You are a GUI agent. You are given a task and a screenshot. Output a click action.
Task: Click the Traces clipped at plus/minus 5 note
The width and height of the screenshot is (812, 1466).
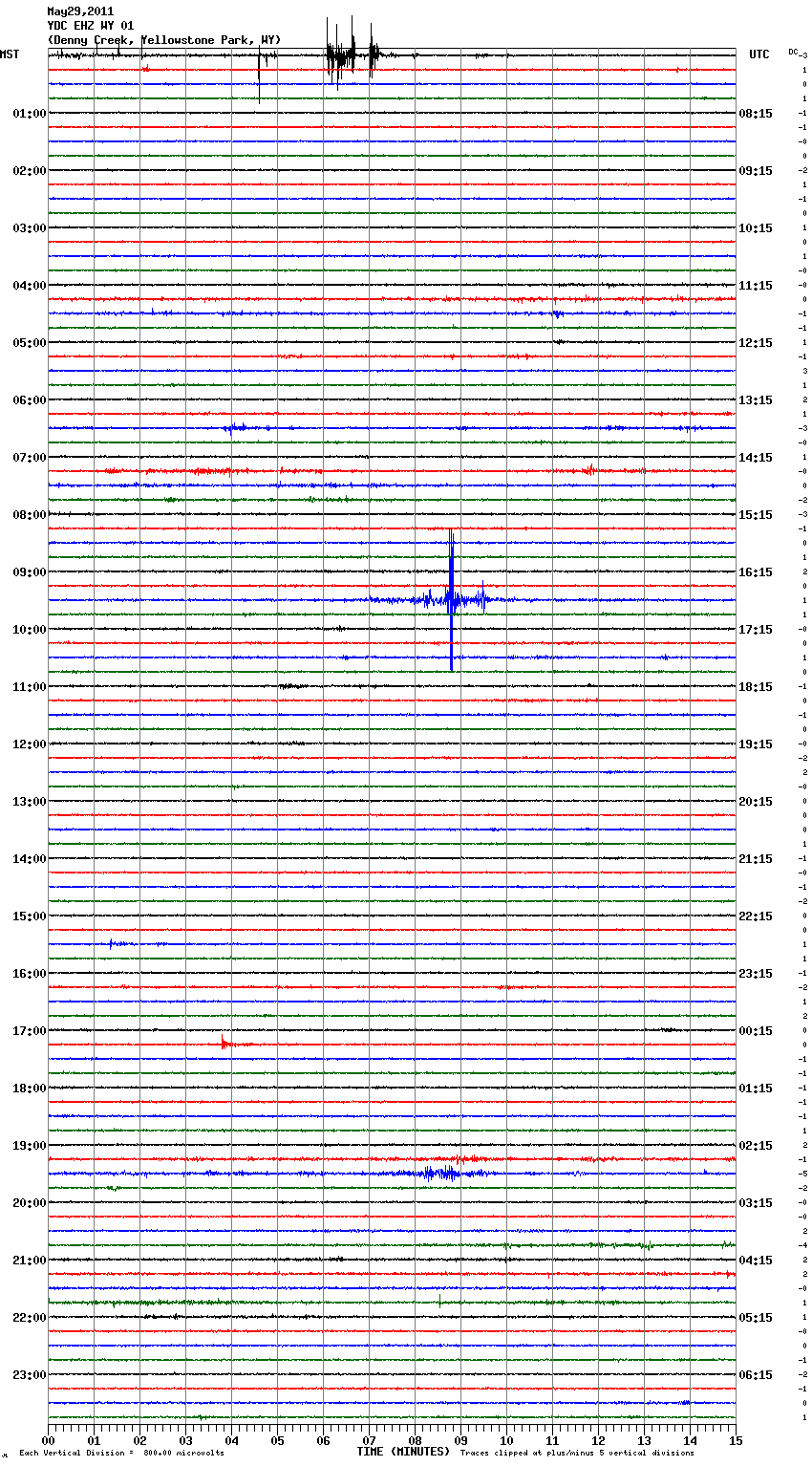click(x=577, y=1454)
